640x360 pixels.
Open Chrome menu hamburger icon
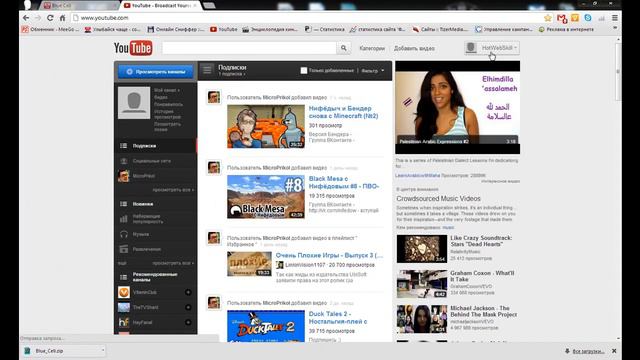coord(615,18)
